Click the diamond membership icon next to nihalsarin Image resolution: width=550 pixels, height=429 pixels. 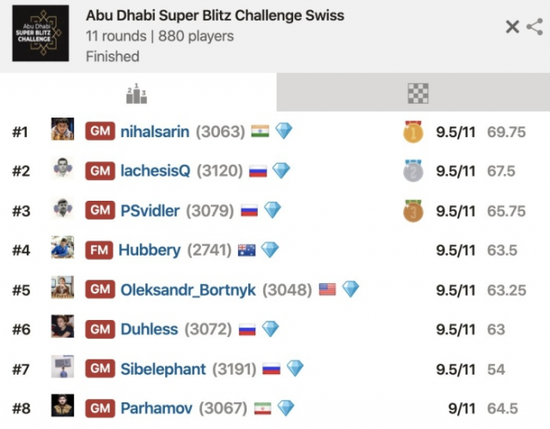pos(284,131)
